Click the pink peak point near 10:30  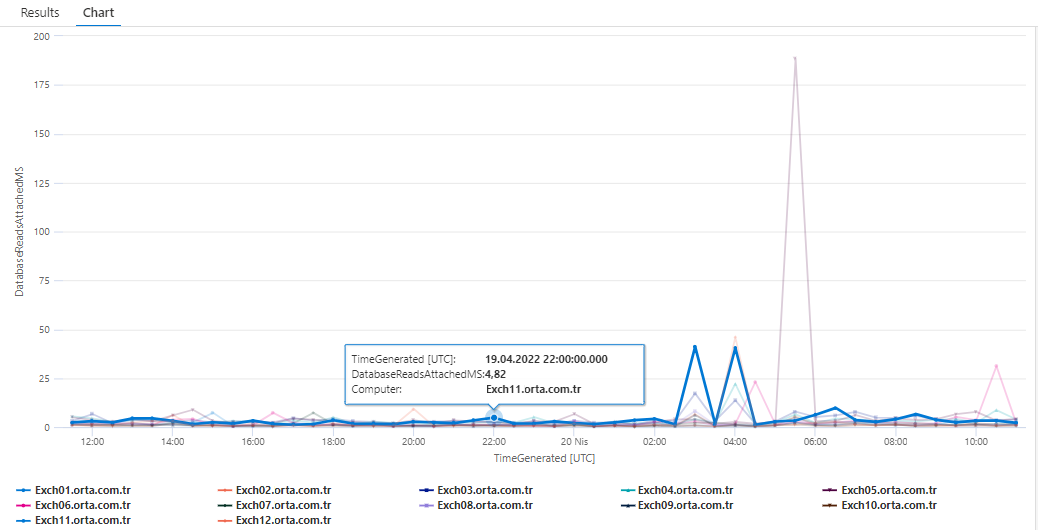[x=996, y=366]
